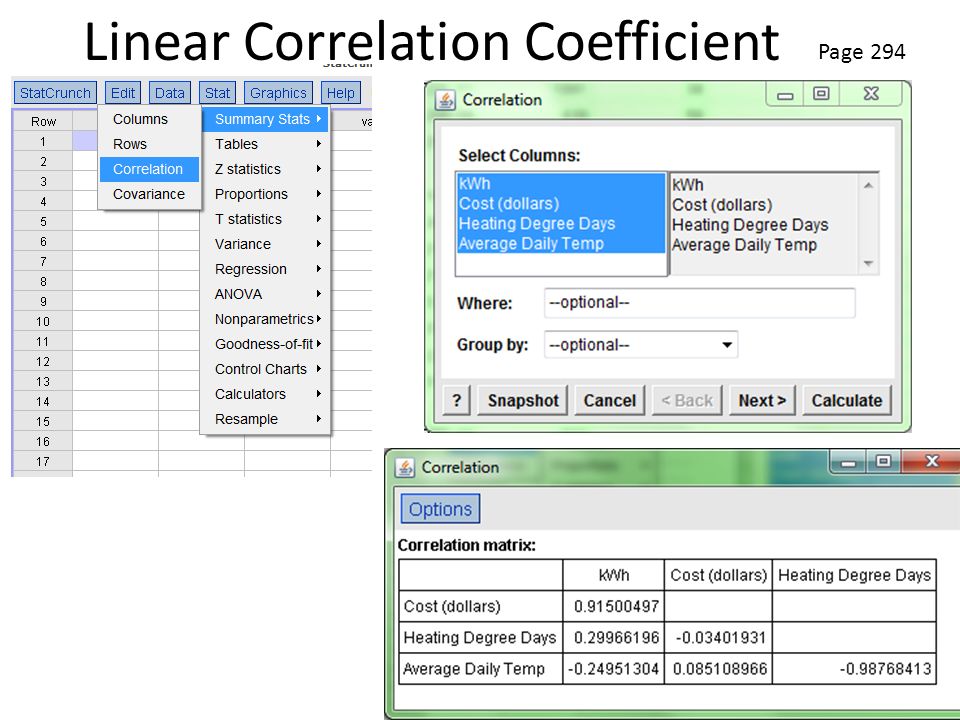Click the 0.91500497 correlation cell
The height and width of the screenshot is (720, 960).
(613, 606)
